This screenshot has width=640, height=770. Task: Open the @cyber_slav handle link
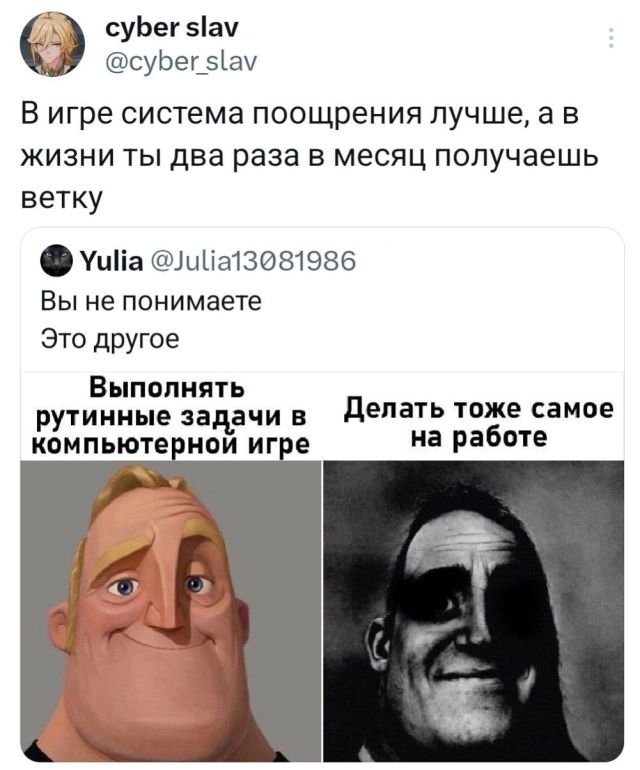click(181, 61)
